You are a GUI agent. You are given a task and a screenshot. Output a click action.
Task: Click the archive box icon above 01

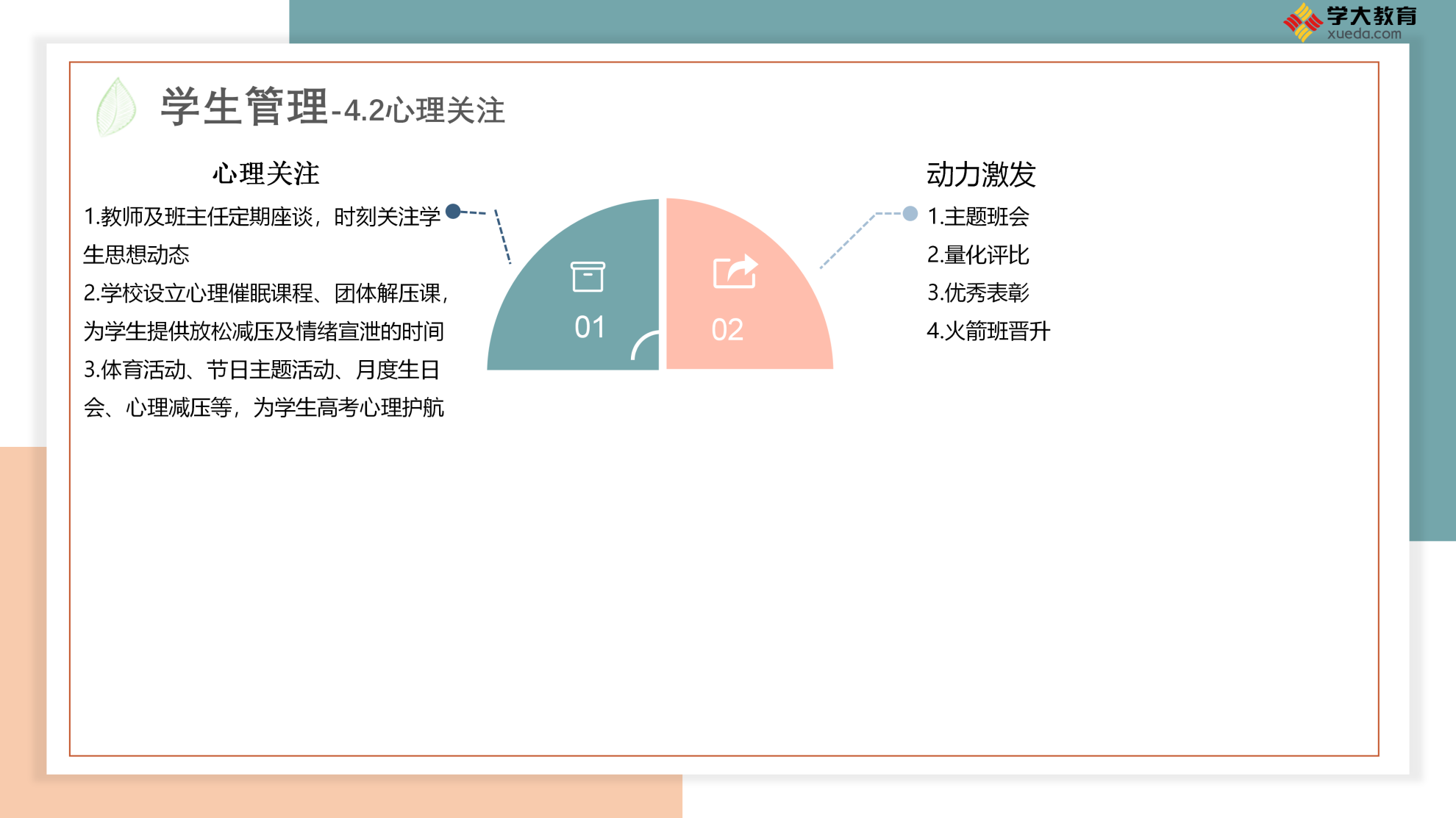tap(588, 276)
